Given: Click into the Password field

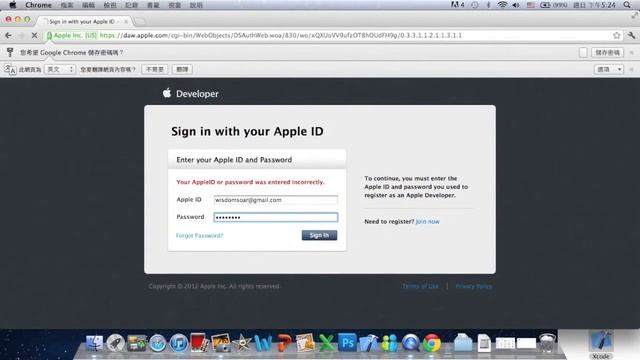Looking at the screenshot, I should [x=276, y=217].
